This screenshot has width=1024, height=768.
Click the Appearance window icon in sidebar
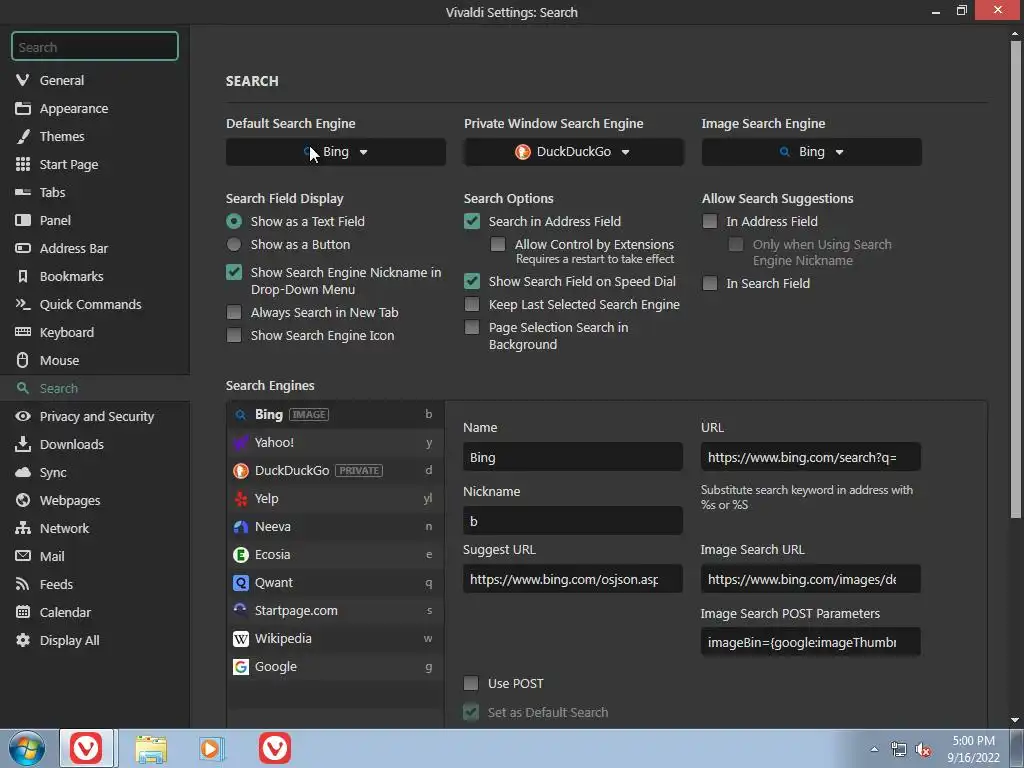[x=23, y=108]
